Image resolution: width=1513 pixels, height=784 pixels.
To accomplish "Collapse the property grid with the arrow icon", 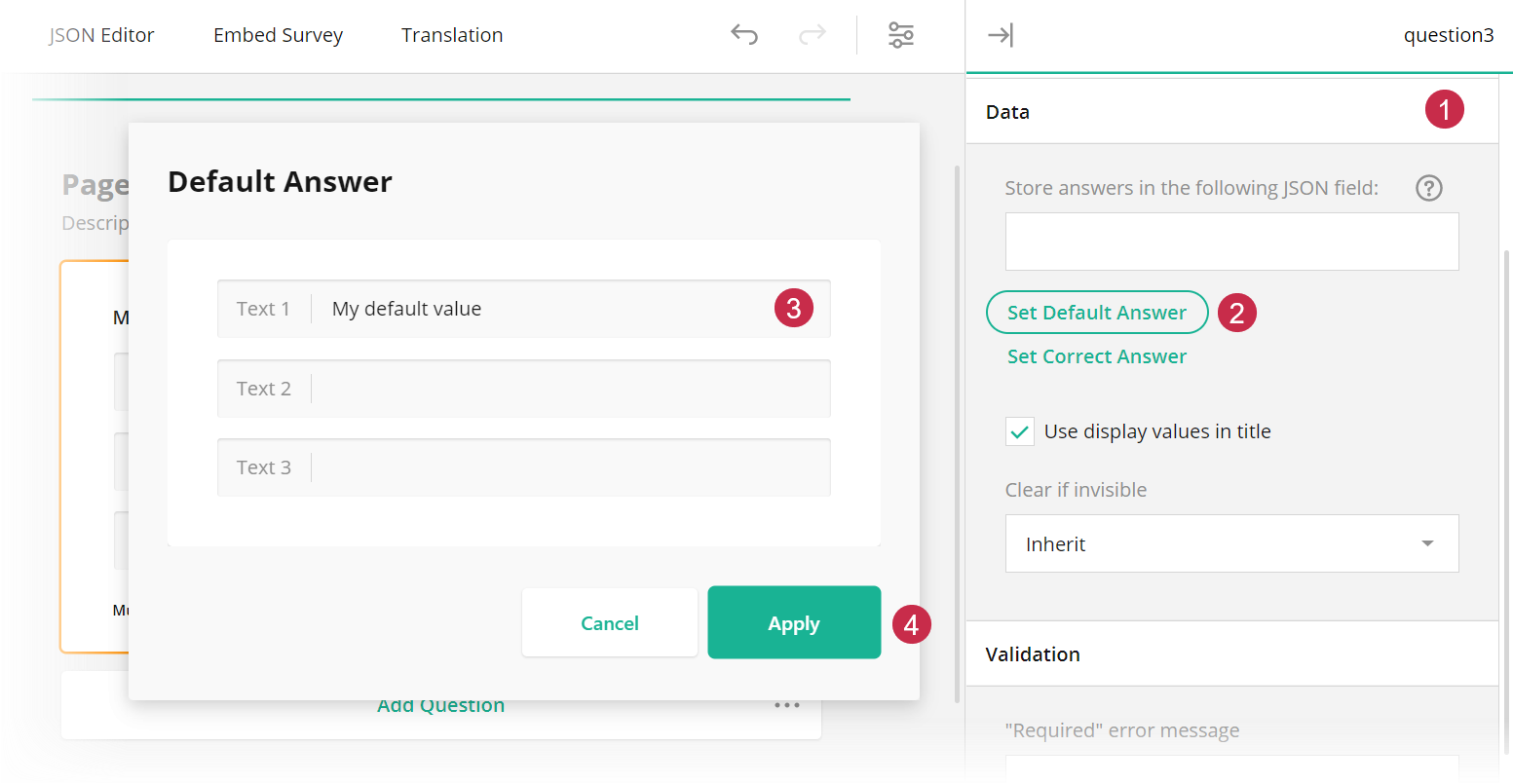I will 1001,34.
